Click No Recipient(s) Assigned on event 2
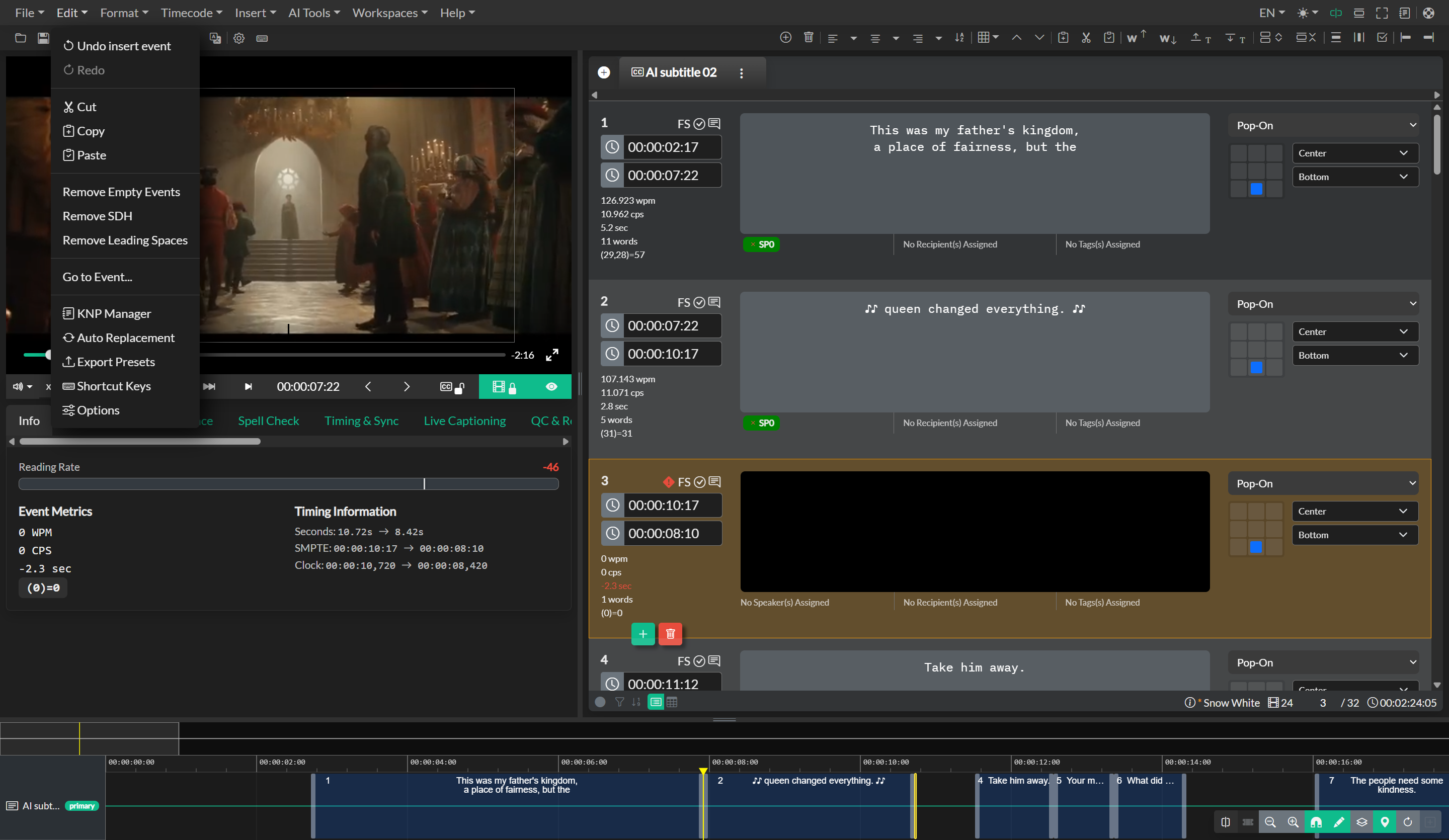Image resolution: width=1449 pixels, height=840 pixels. (950, 423)
